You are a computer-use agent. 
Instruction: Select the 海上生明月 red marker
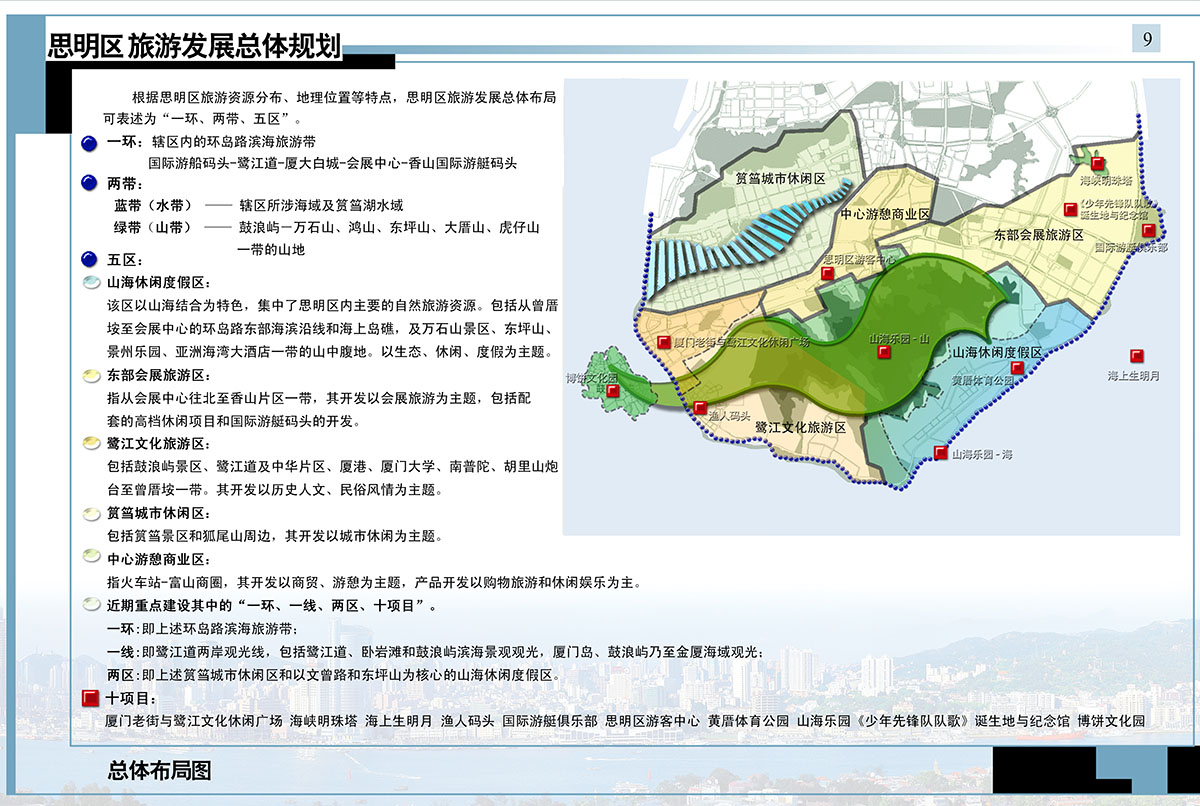1136,356
